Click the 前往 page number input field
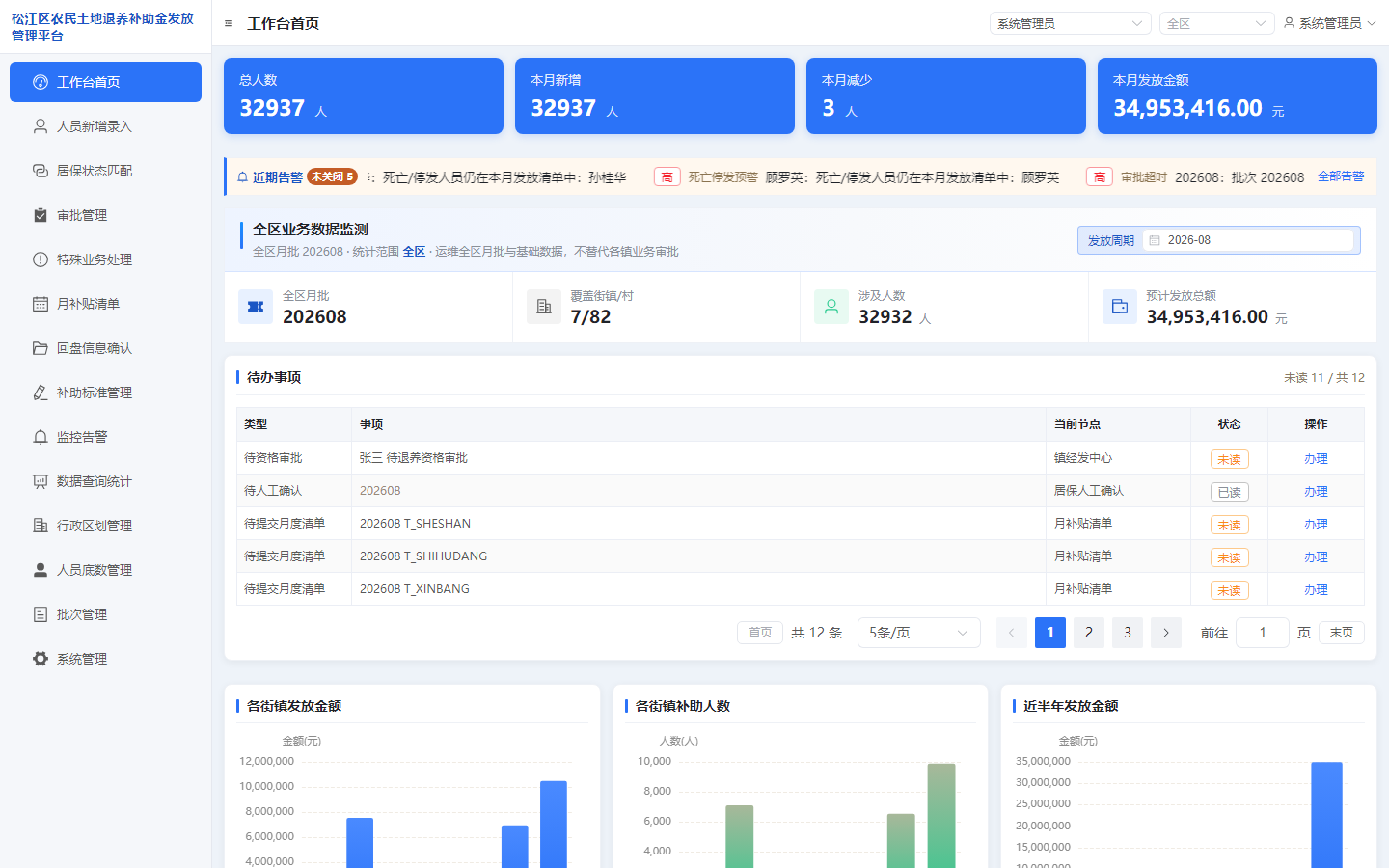The image size is (1389, 868). point(1263,633)
